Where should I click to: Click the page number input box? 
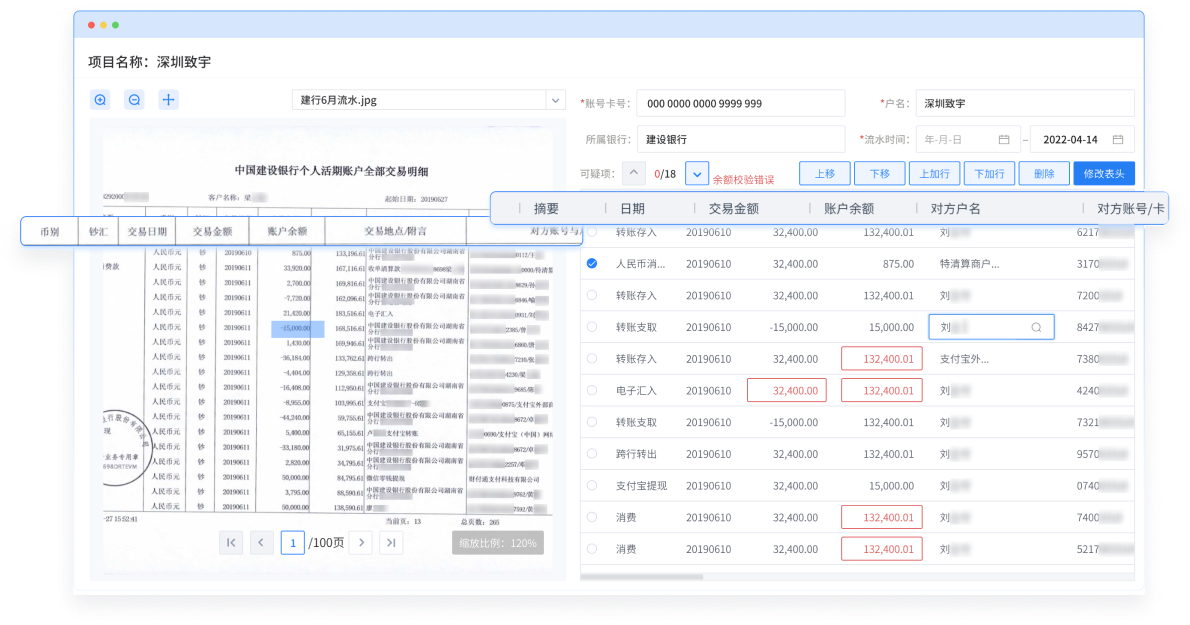(x=293, y=542)
